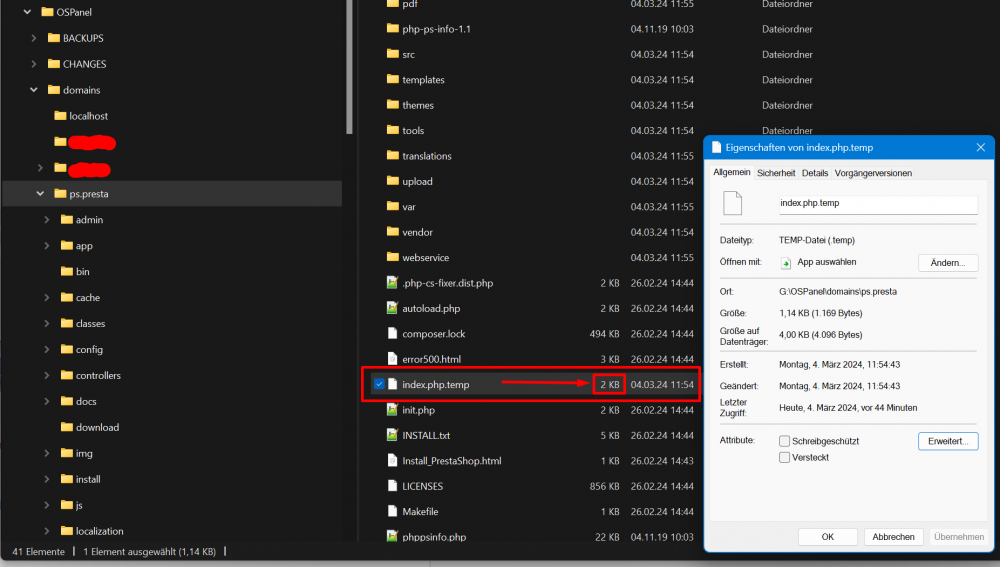Click the src folder icon in file list
Viewport: 1000px width, 567px height.
pos(392,54)
